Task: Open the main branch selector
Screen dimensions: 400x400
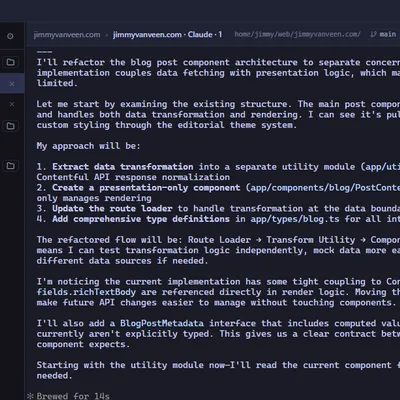Action: 388,34
